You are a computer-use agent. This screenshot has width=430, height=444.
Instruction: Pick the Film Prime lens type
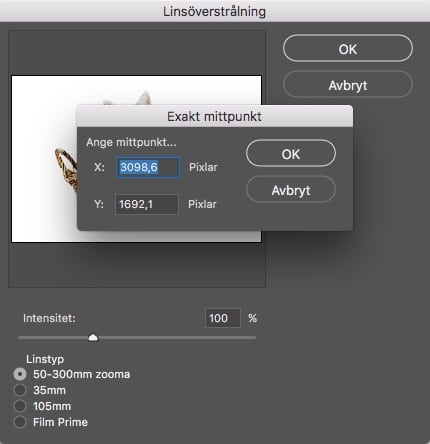pos(20,422)
